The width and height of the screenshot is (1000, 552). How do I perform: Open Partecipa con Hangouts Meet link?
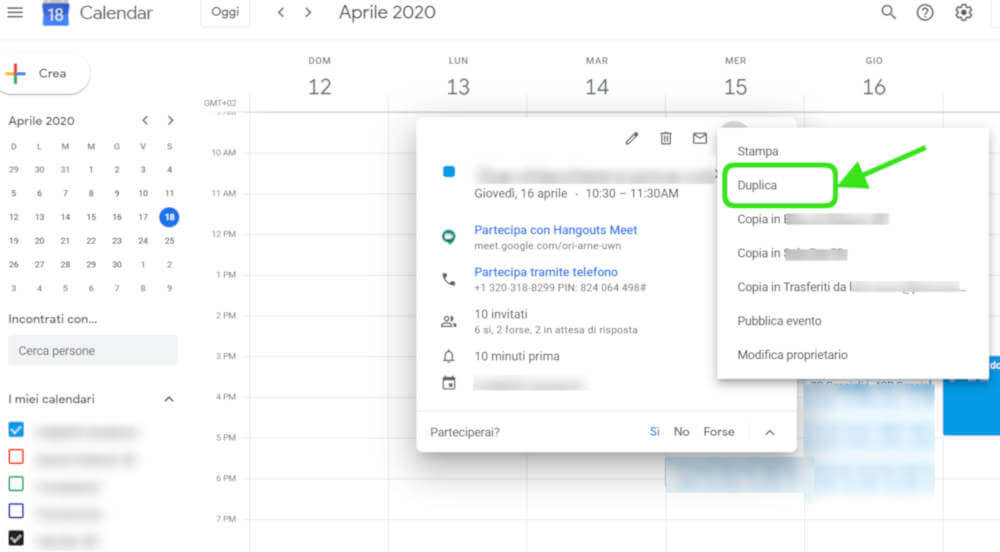[555, 229]
